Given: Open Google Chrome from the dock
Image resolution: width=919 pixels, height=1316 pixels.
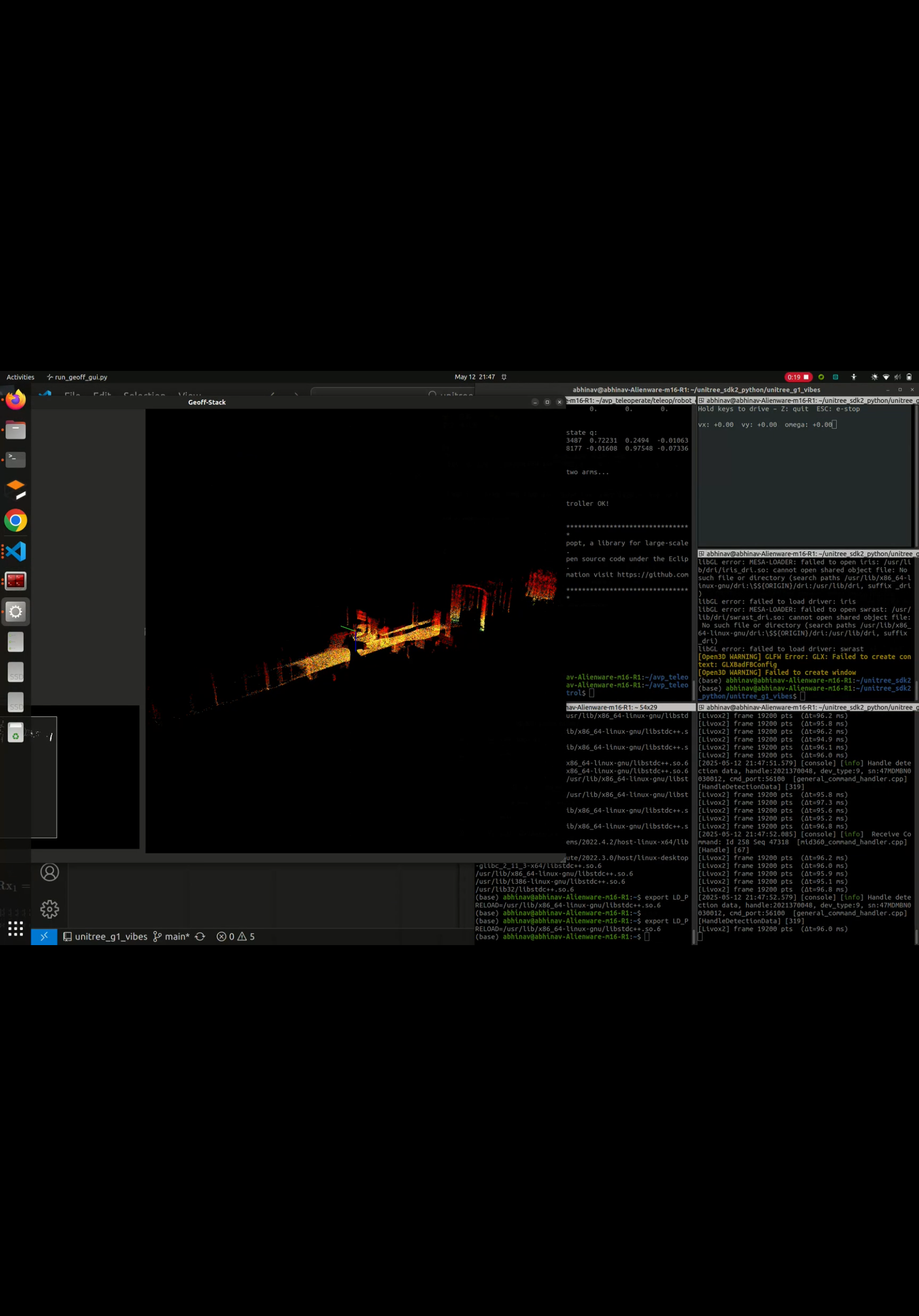Looking at the screenshot, I should point(15,520).
